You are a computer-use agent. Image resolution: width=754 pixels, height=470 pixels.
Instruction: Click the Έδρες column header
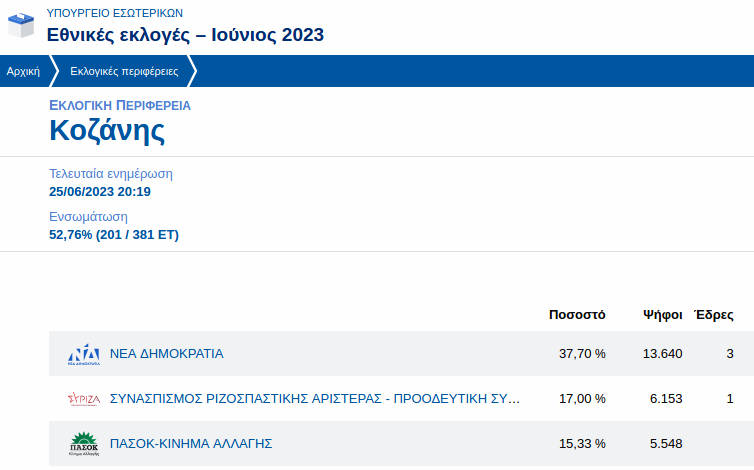coord(714,315)
